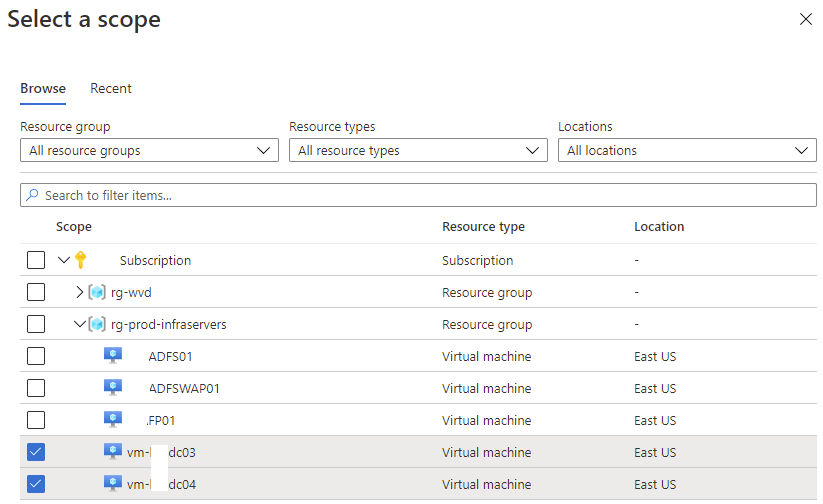The height and width of the screenshot is (504, 823).
Task: Open the Resource group dropdown
Action: pyautogui.click(x=149, y=150)
